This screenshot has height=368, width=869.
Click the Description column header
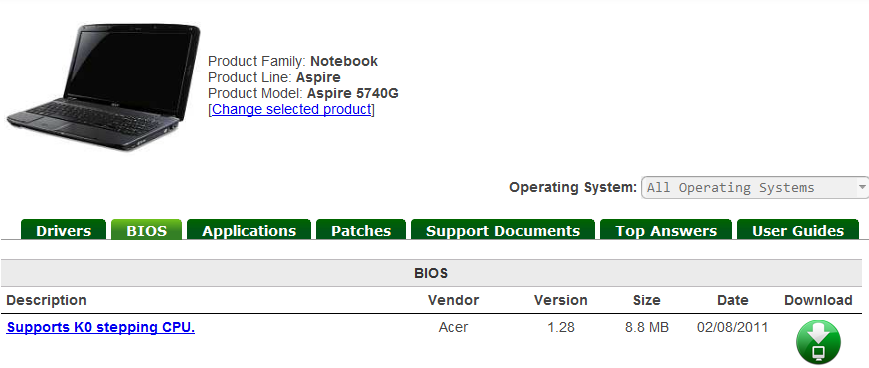coord(47,300)
